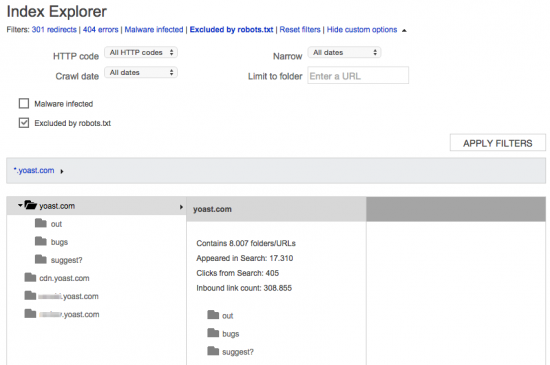
Task: Click 'Inbound link count: 308.855' text
Action: click(x=244, y=288)
